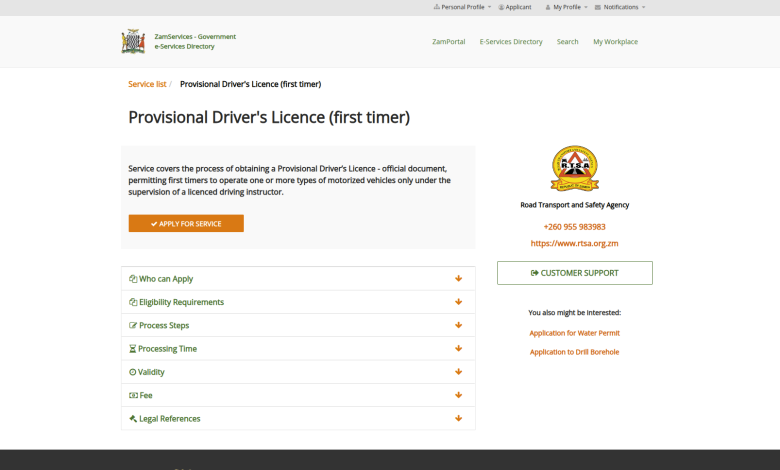The image size is (780, 470).
Task: Click the Legal References gavel icon
Action: click(133, 419)
